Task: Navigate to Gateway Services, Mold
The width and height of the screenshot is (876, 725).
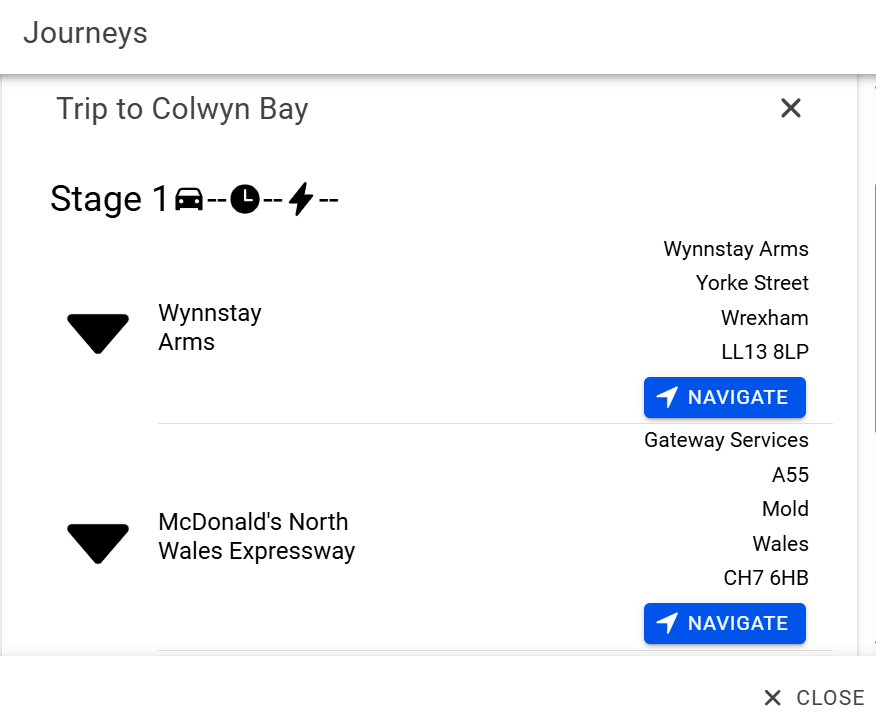Action: coord(725,624)
